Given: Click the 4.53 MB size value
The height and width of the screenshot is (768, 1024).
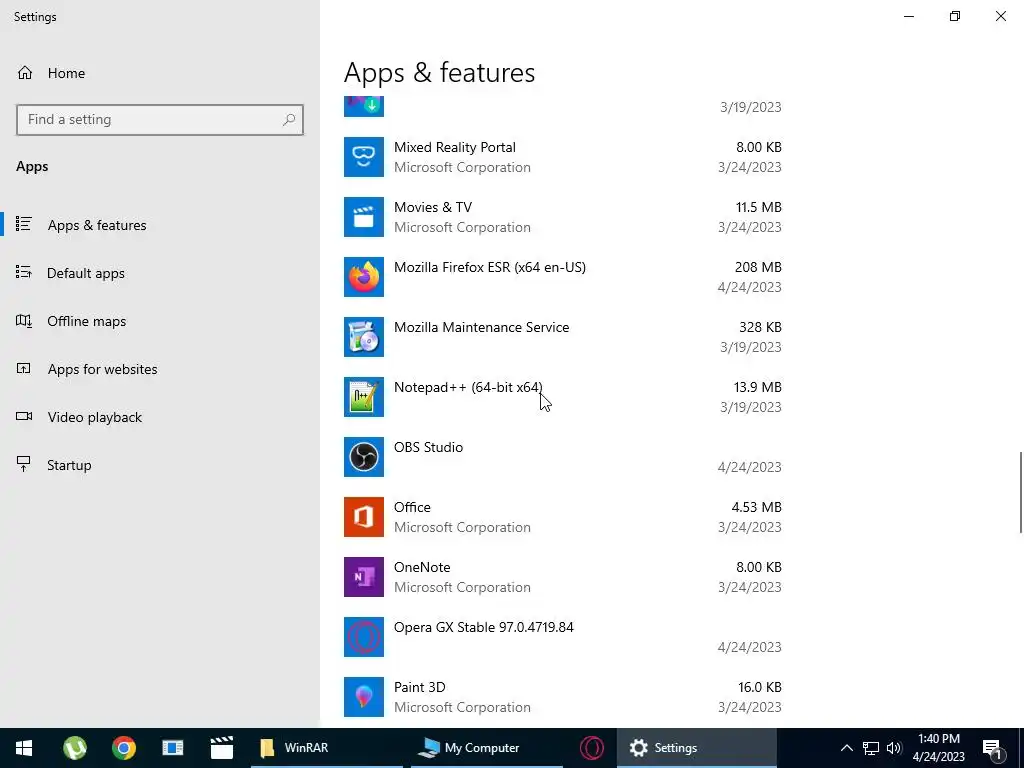Looking at the screenshot, I should (x=756, y=507).
